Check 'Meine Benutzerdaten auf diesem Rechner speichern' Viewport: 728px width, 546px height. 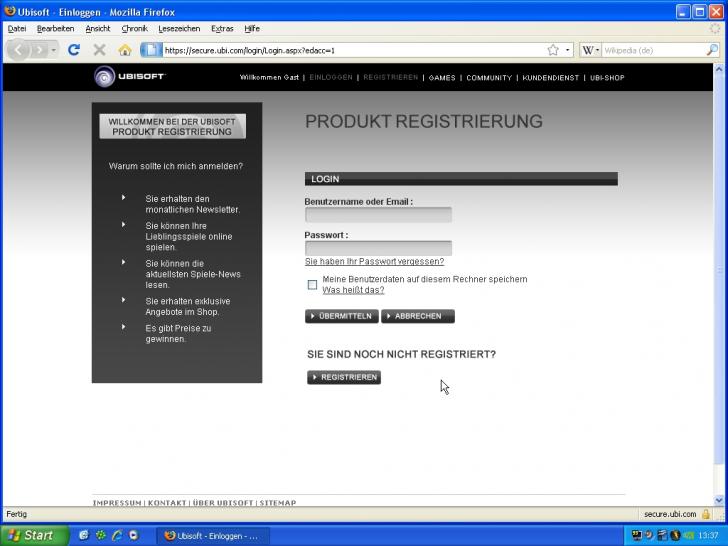click(x=312, y=285)
